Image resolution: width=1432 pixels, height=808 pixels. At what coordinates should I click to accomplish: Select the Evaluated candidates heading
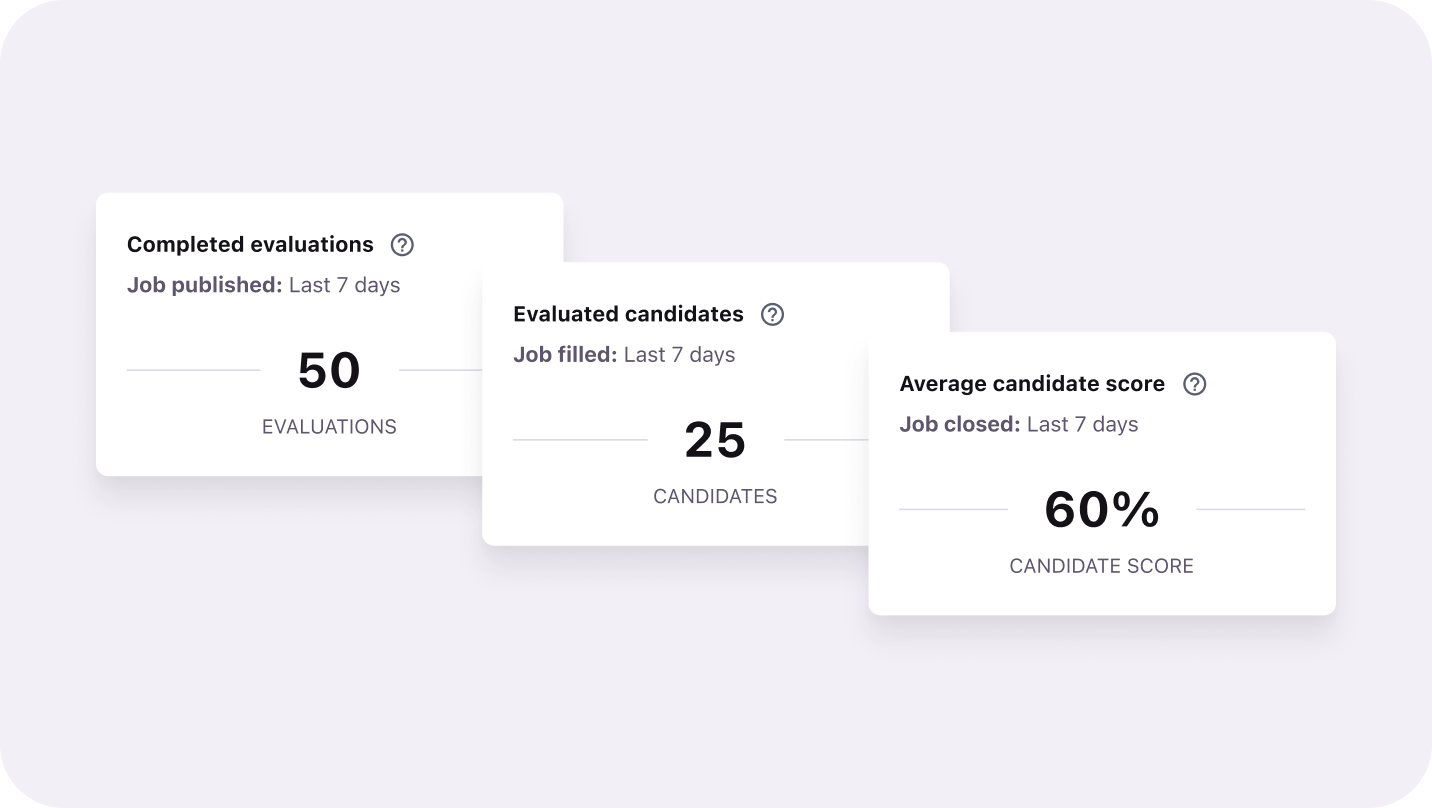point(628,315)
